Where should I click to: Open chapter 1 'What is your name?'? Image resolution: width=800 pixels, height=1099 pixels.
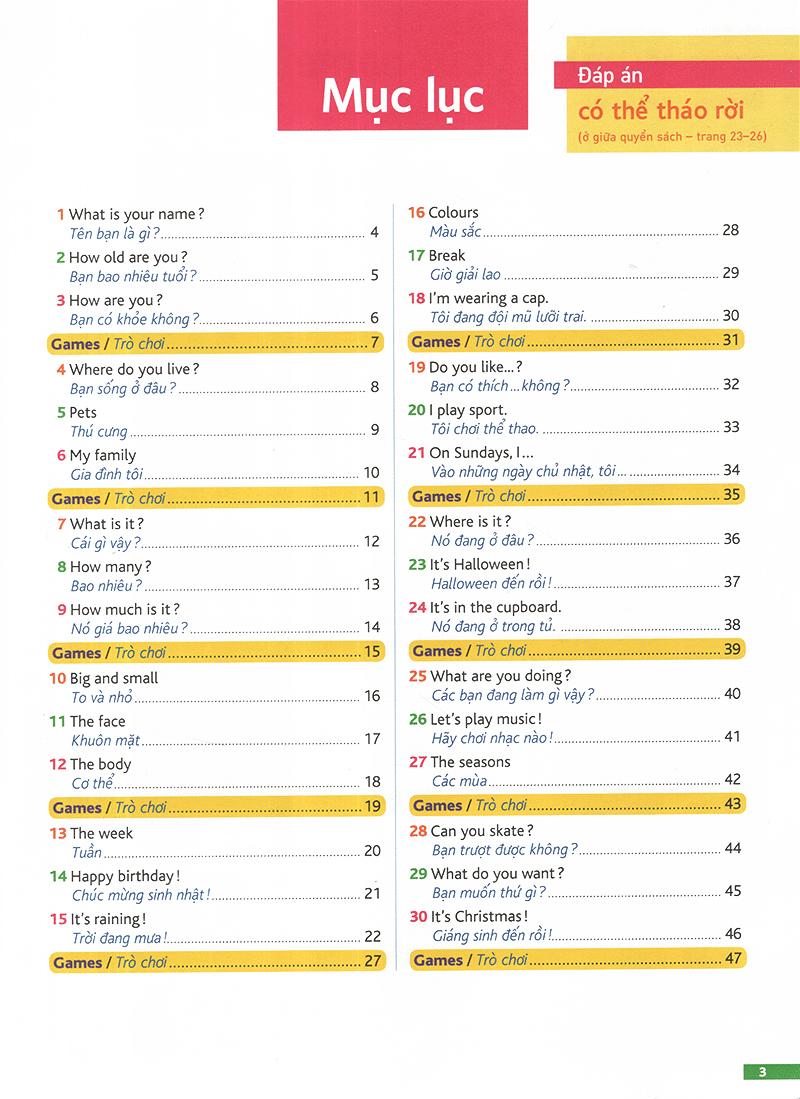218,224
